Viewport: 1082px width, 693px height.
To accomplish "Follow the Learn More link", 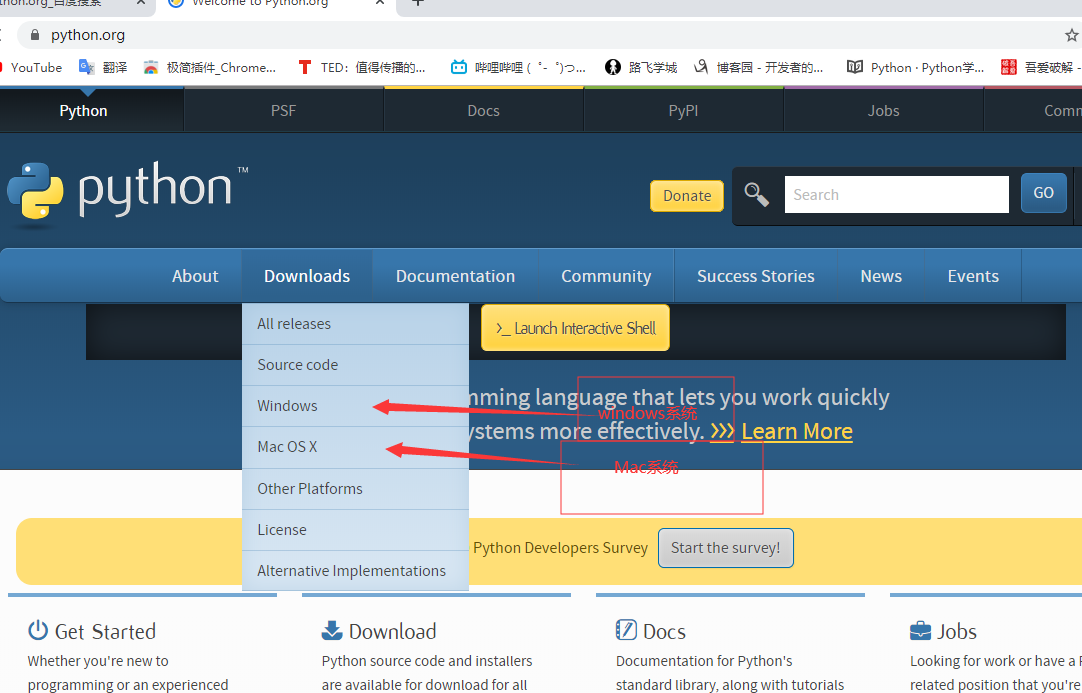I will tap(797, 431).
